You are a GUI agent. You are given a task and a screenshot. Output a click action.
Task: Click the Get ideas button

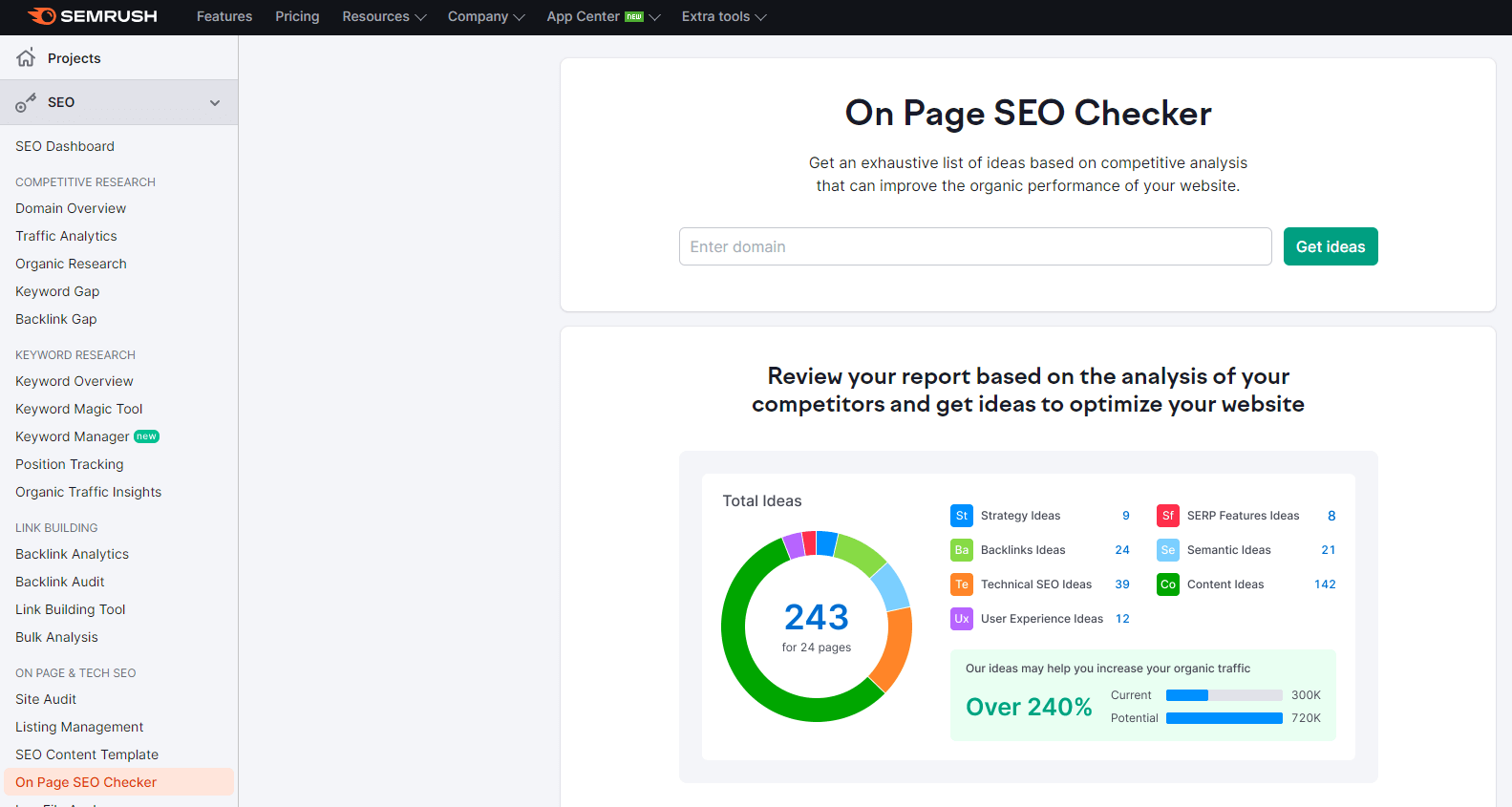click(x=1331, y=246)
